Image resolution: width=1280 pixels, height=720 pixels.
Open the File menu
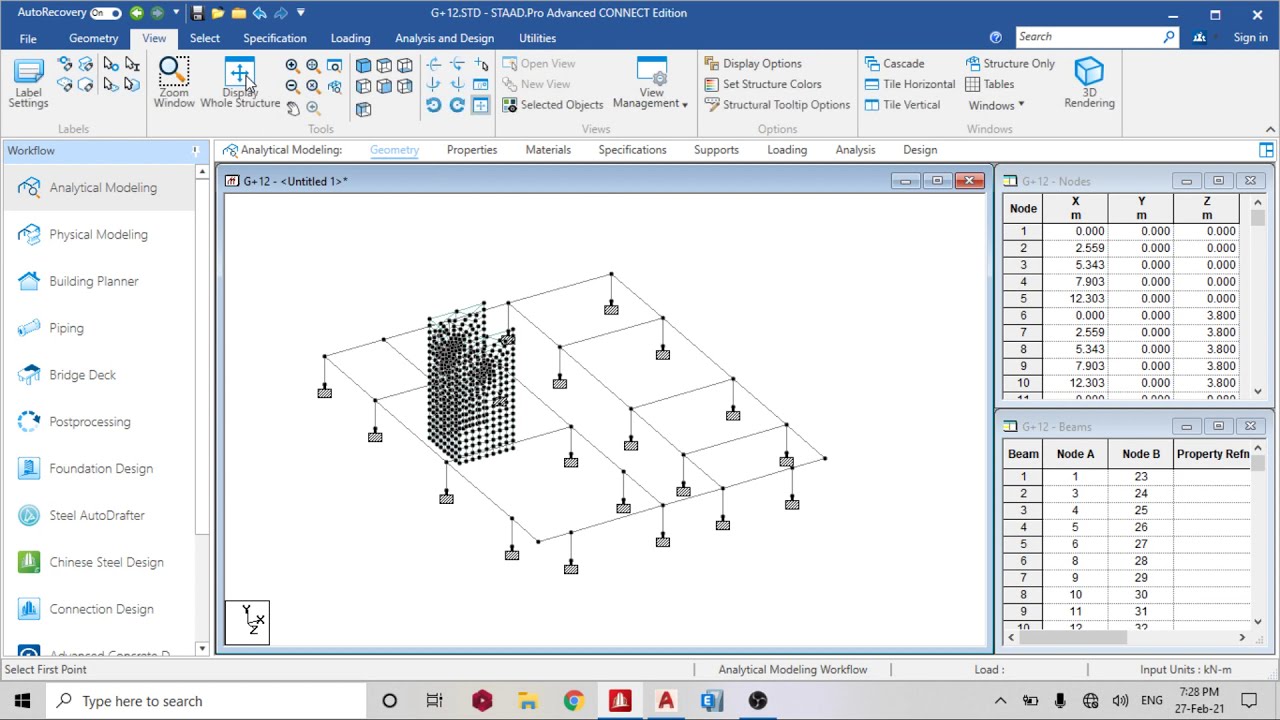[28, 38]
